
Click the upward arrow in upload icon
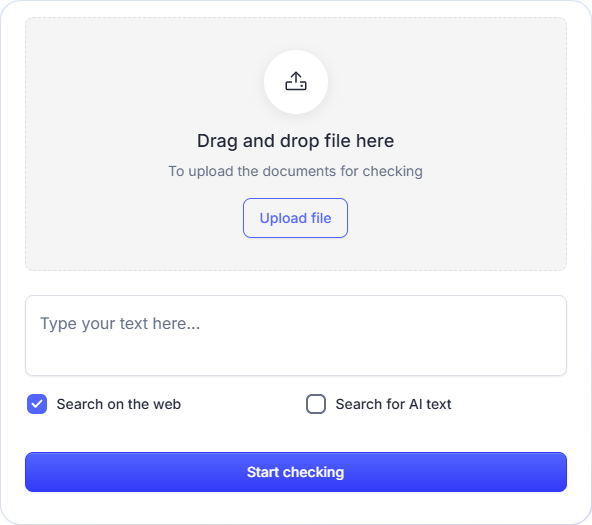point(296,77)
